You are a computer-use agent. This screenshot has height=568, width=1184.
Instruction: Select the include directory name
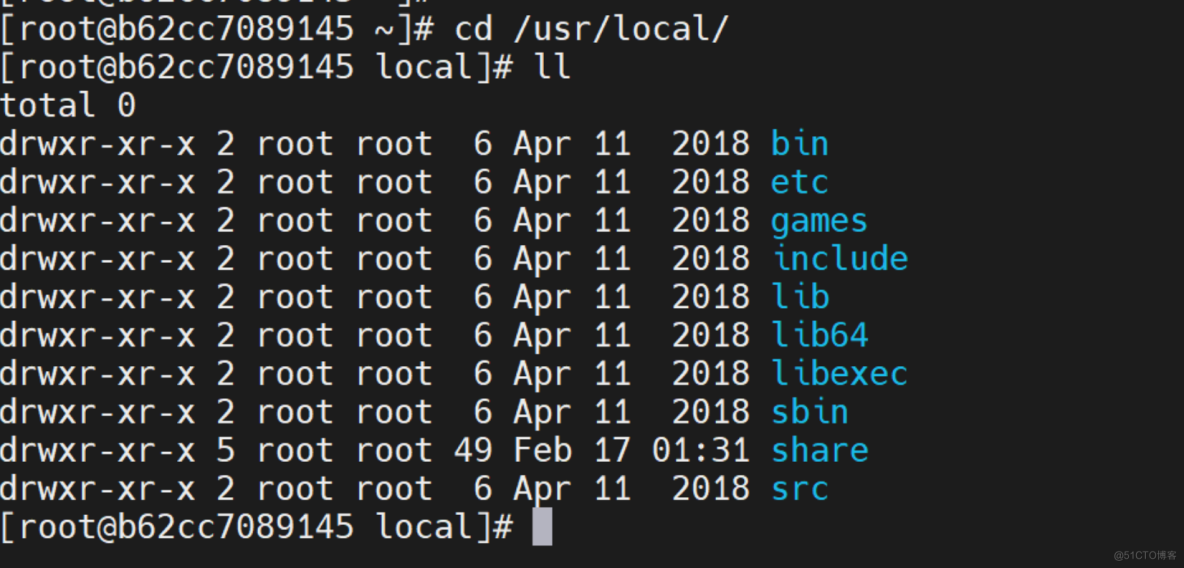click(840, 259)
